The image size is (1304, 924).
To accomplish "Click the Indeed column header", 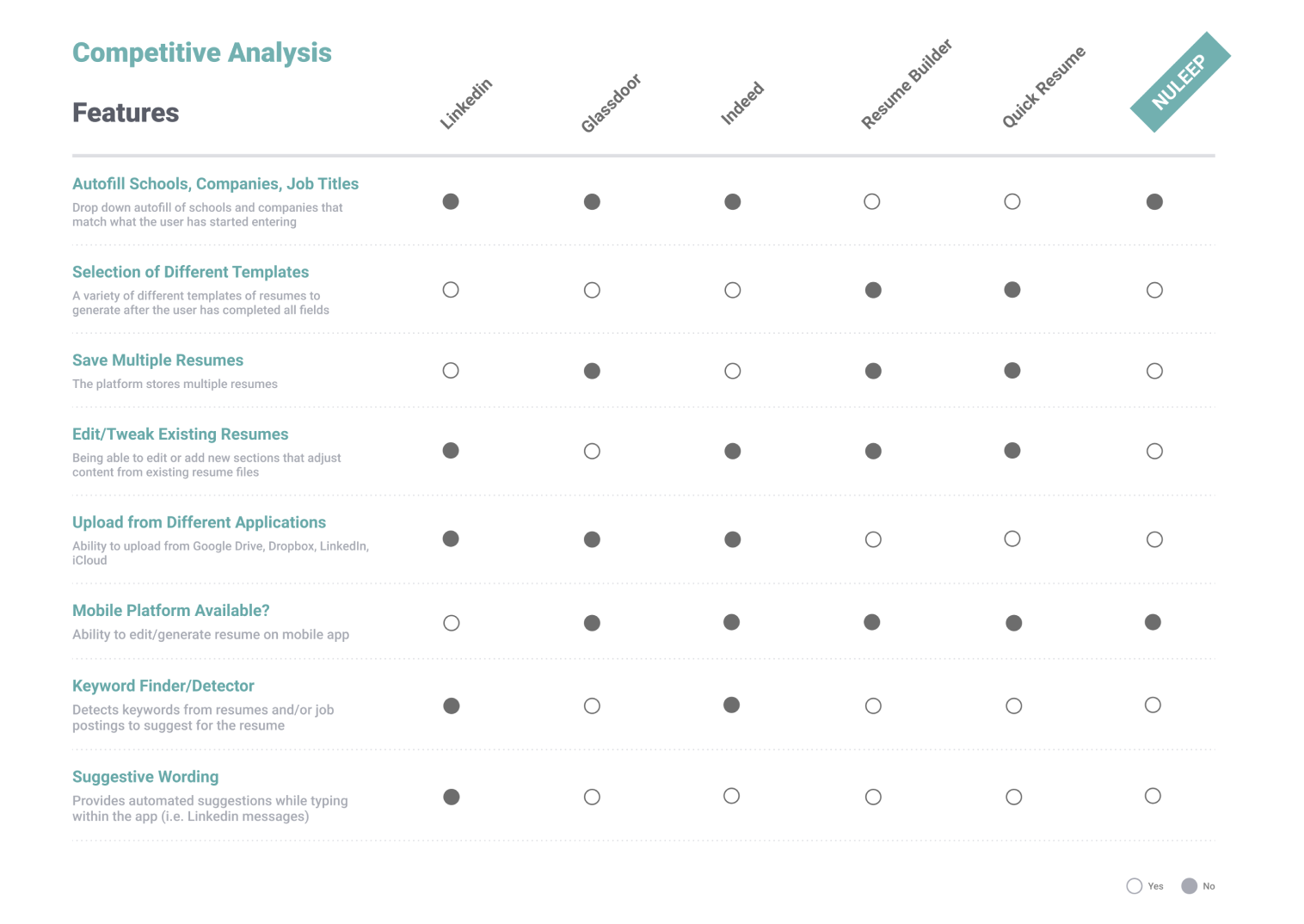I will (x=742, y=103).
